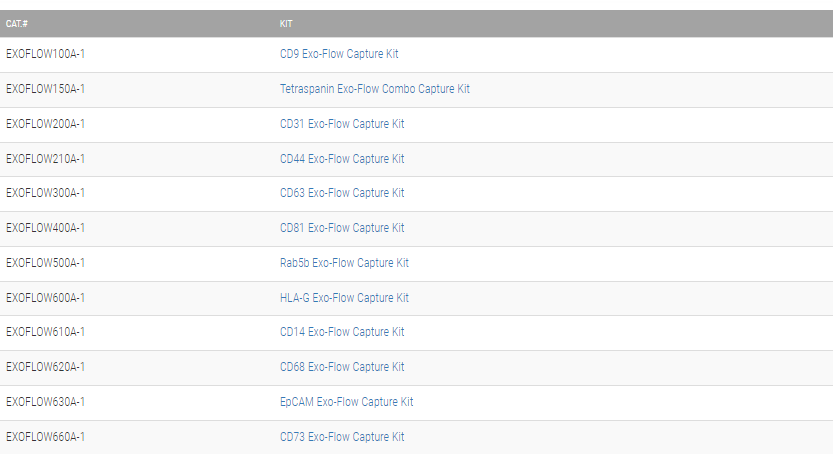Select catalog number EXOFLOW100A-1 cell
Screen dimensions: 833x476
(46, 54)
